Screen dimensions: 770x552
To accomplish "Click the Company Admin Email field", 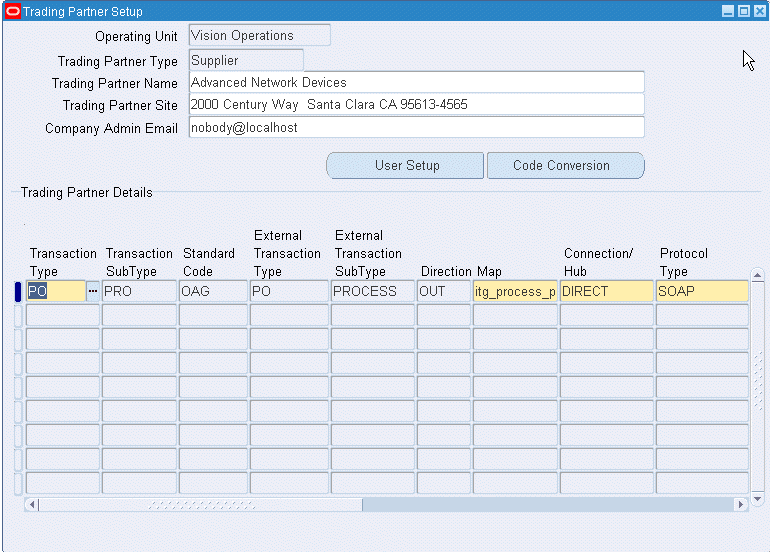I will coord(416,128).
